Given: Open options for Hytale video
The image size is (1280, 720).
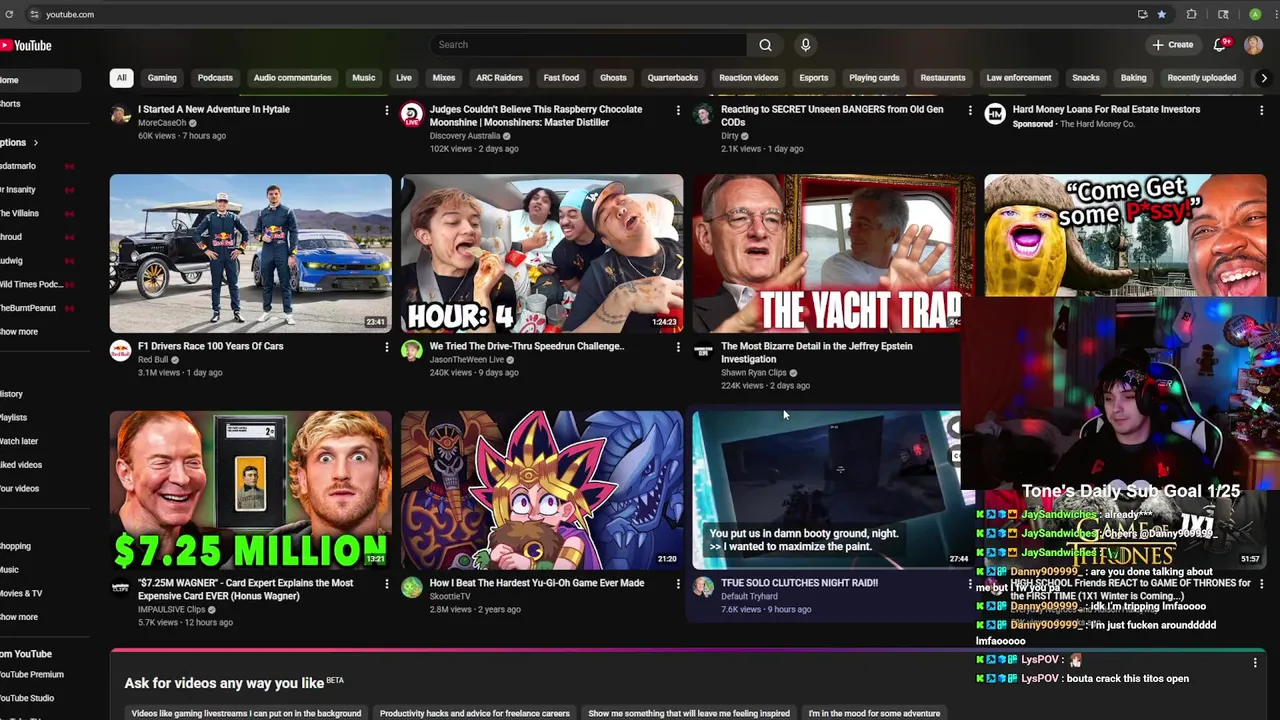Looking at the screenshot, I should [387, 110].
